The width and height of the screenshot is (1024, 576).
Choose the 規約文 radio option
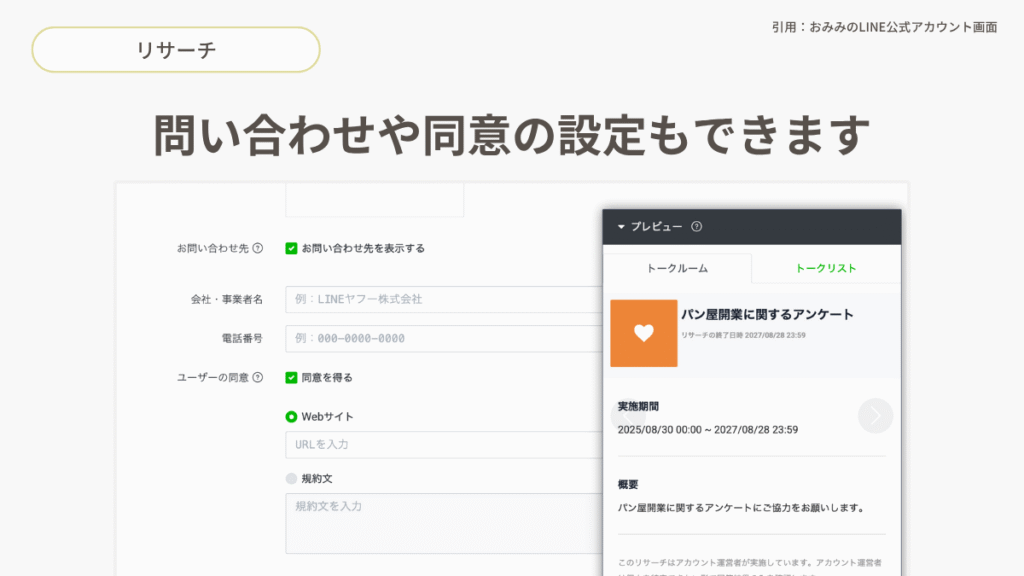point(291,479)
